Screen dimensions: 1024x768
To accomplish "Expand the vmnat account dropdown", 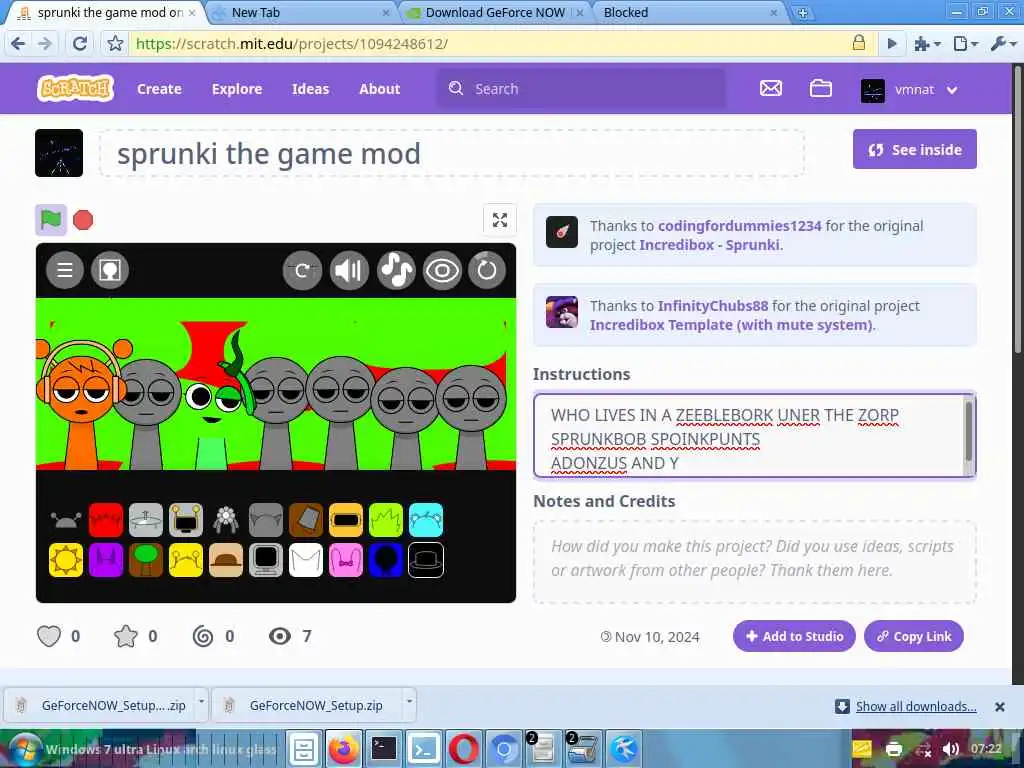I will pyautogui.click(x=910, y=89).
